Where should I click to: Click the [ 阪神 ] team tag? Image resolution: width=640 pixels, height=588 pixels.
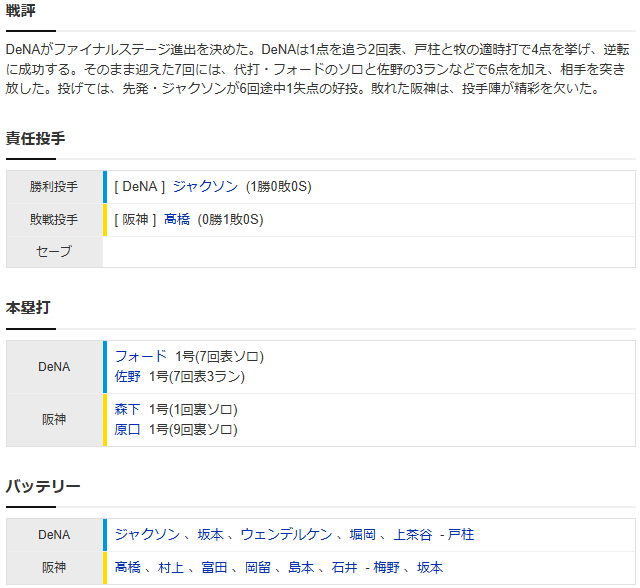(x=135, y=220)
